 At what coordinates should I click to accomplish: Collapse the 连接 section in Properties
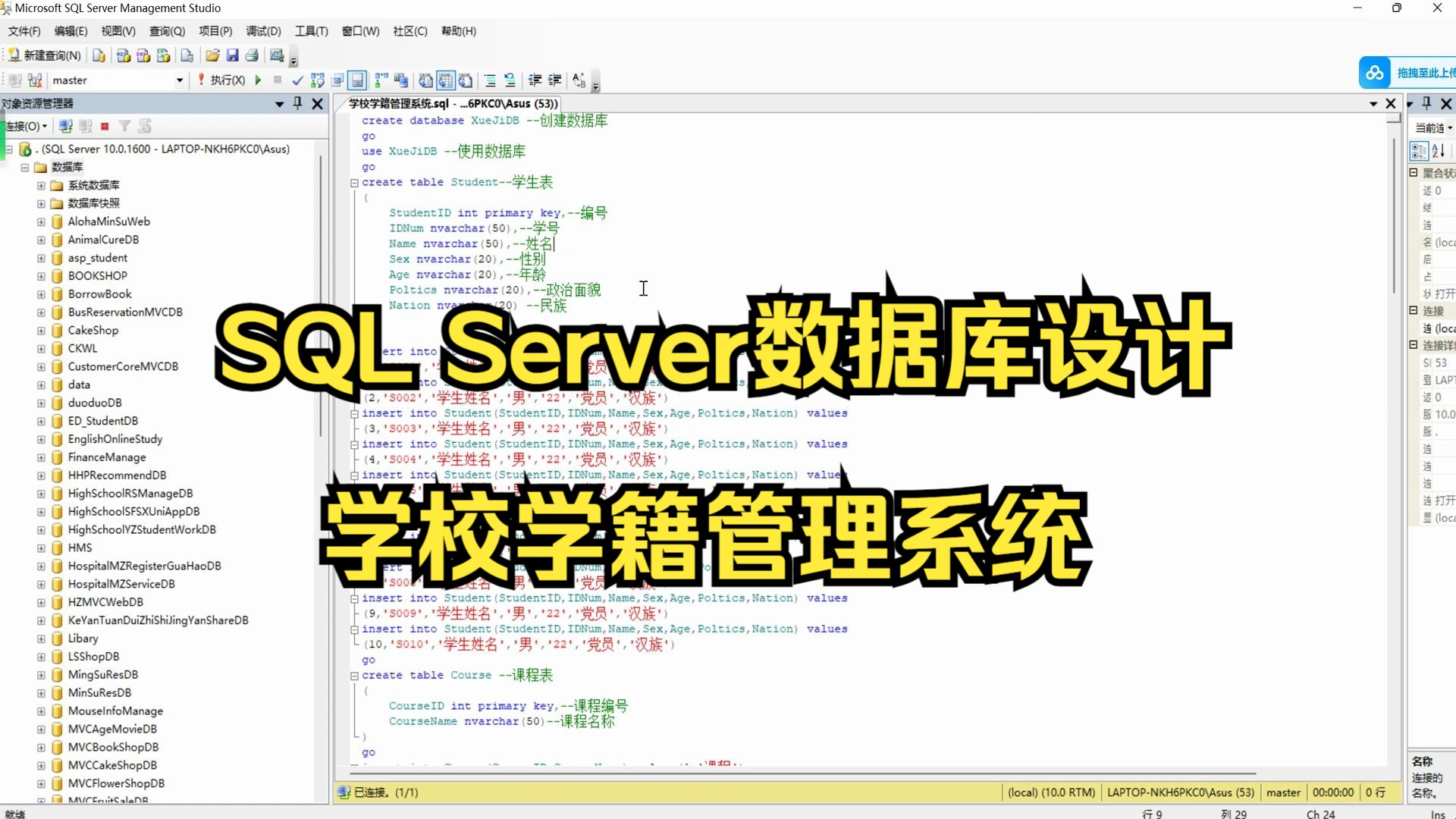[x=1414, y=310]
